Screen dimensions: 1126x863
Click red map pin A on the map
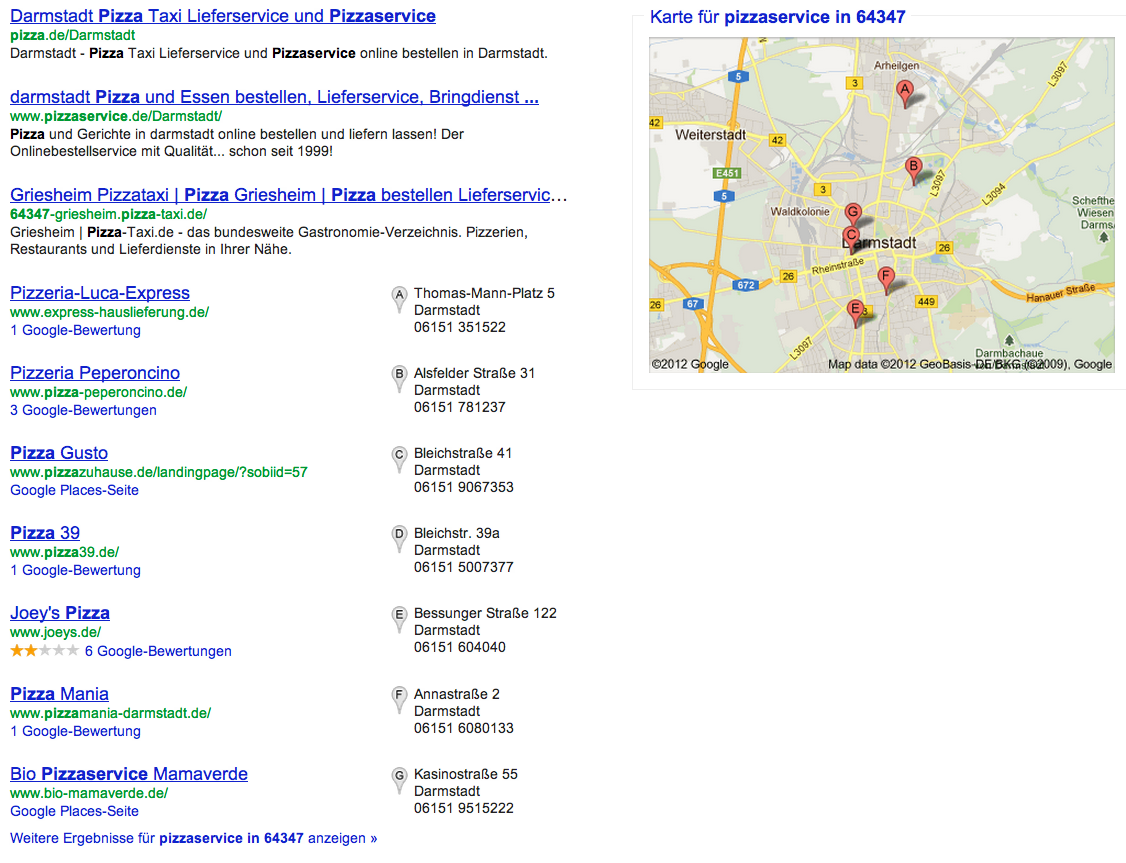pos(905,91)
